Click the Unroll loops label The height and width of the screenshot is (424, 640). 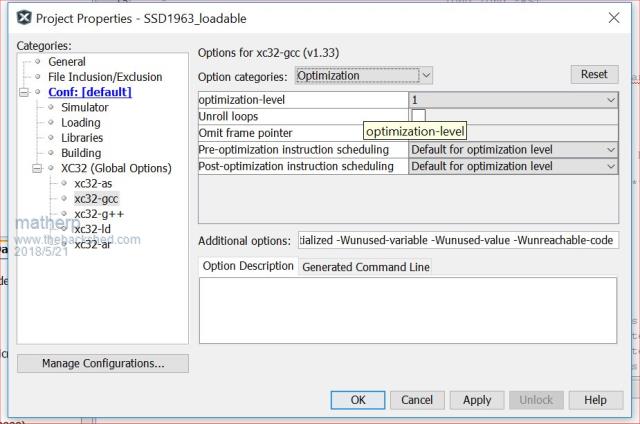228,117
